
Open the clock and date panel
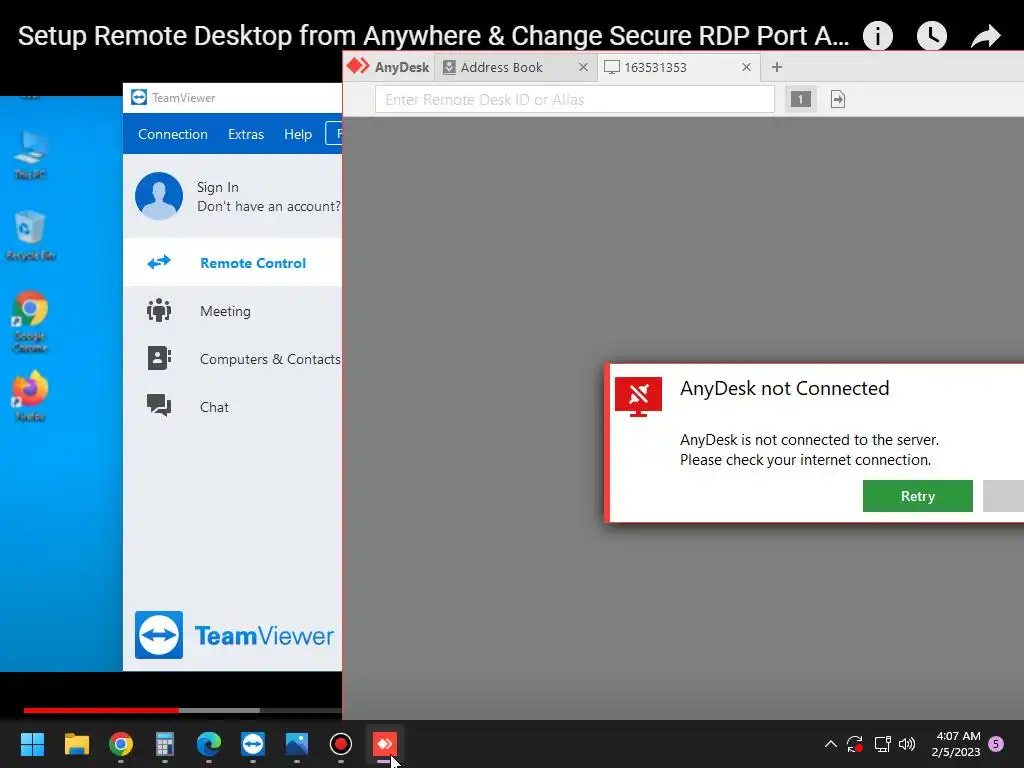pos(956,744)
